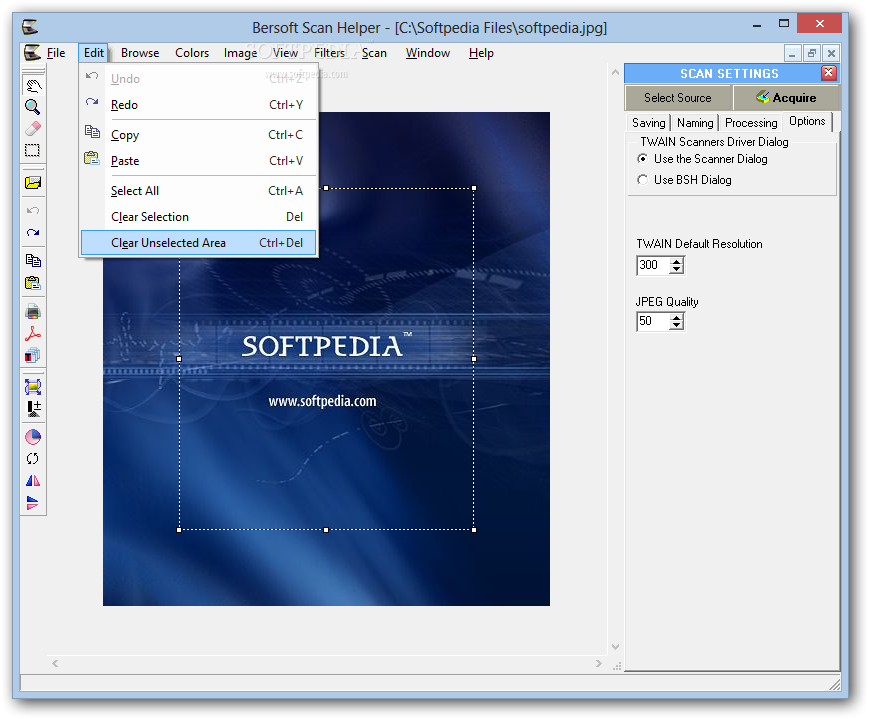Click the vertical scrollbar up arrow
This screenshot has width=869, height=719.
point(615,72)
